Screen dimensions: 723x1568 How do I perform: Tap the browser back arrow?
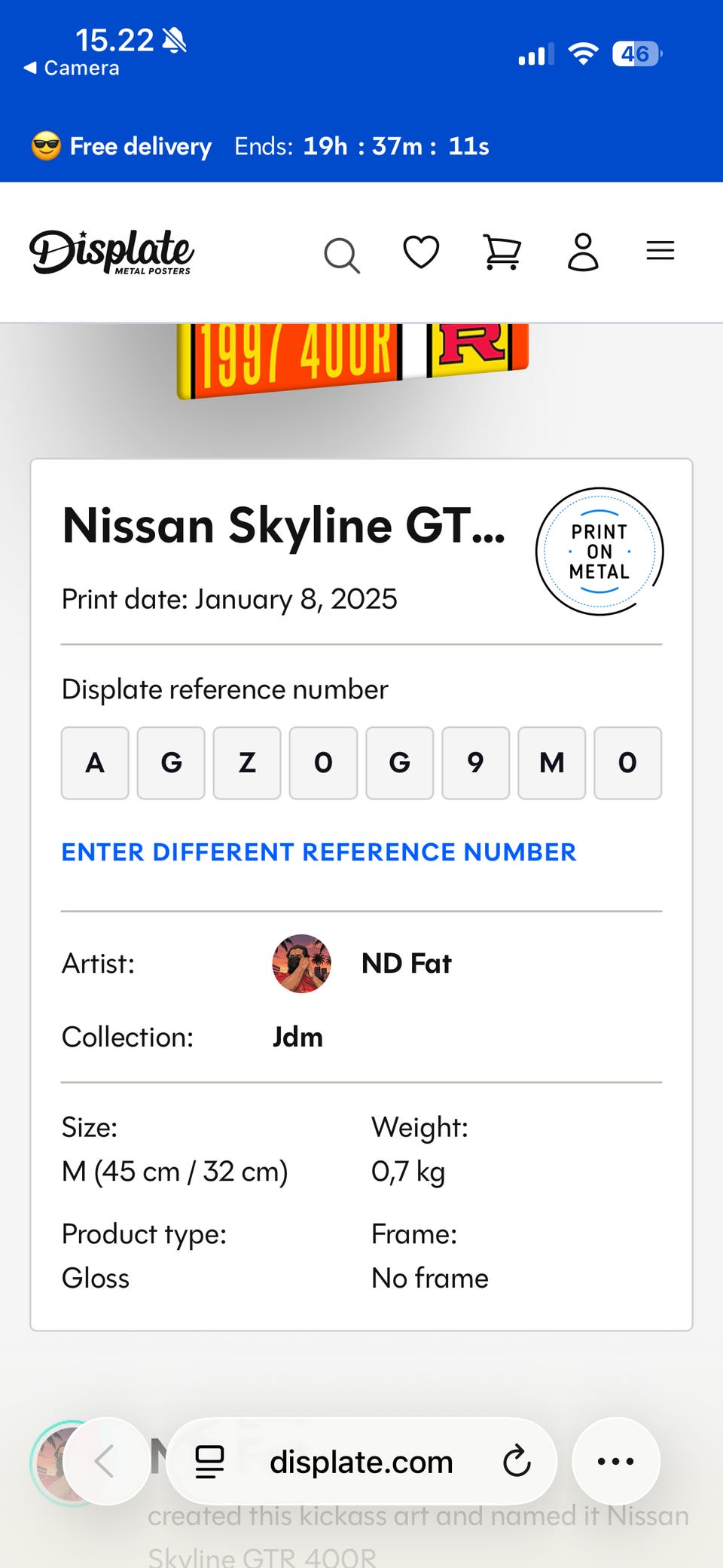click(x=105, y=1462)
